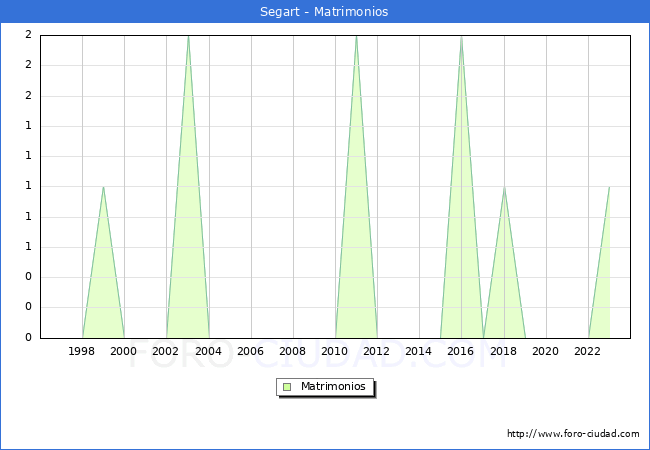Click the 2023 data point at chart end
The image size is (650, 450).
[x=609, y=187]
